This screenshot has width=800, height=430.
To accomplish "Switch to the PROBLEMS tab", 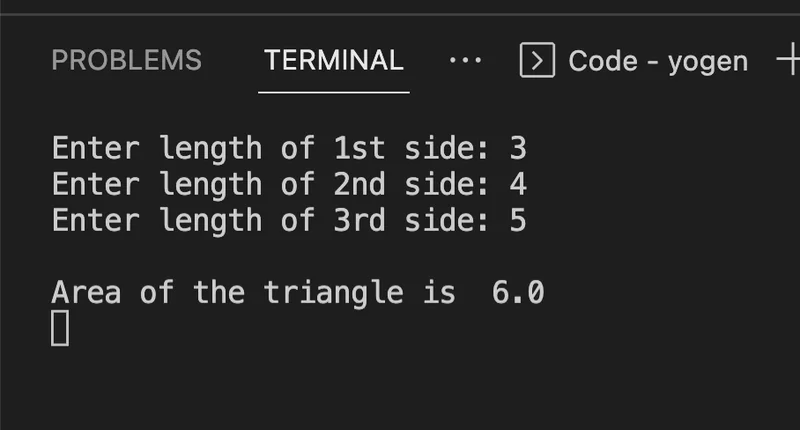I will click(x=126, y=61).
